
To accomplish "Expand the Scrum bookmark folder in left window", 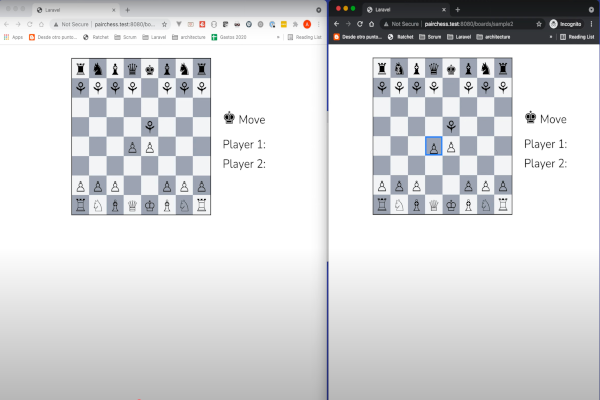I will coord(126,37).
